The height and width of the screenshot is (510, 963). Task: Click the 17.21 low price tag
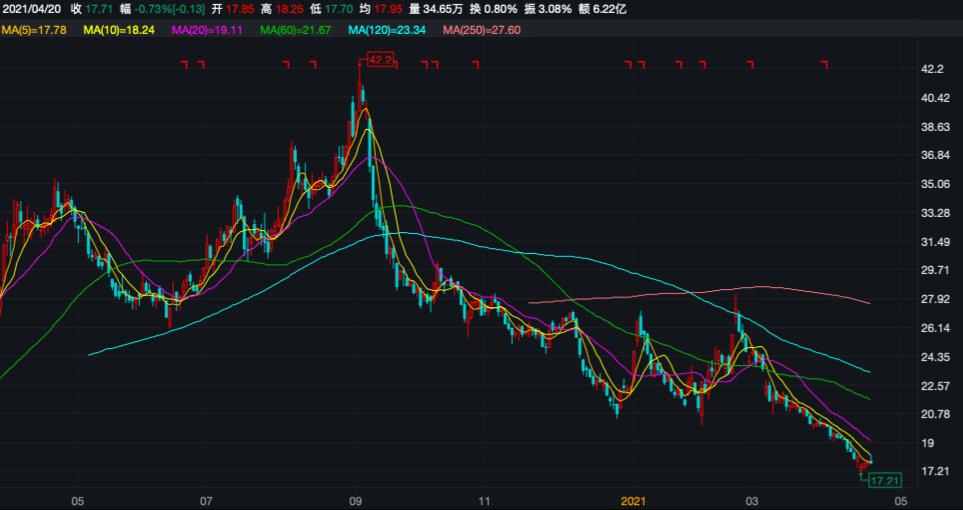point(885,481)
